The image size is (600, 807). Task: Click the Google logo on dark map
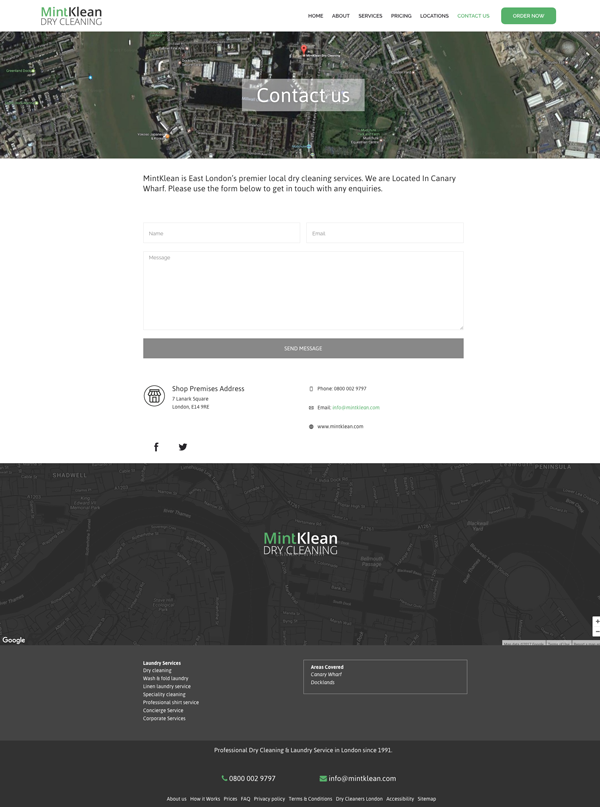coord(14,640)
